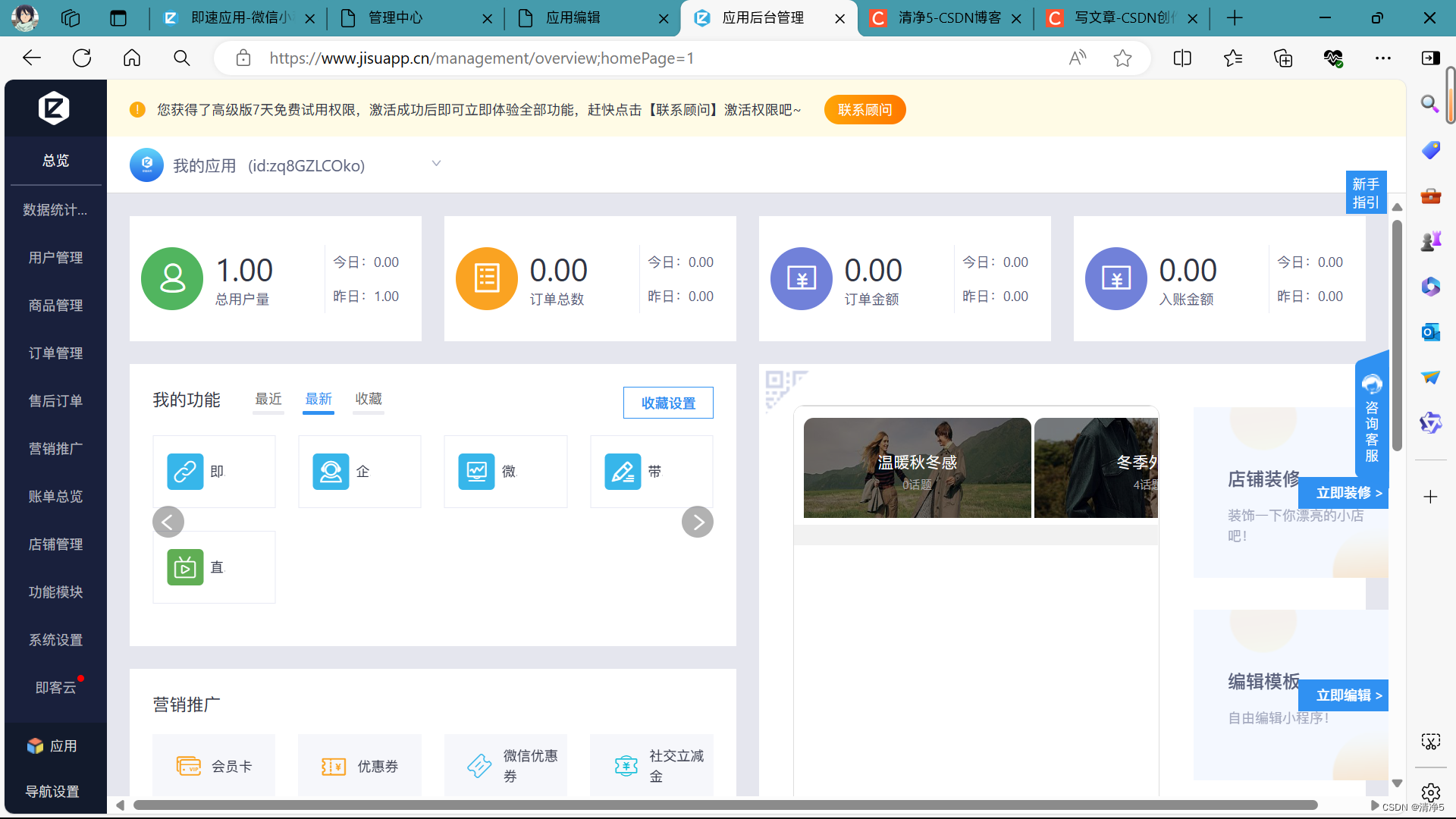Screen dimensions: 1456x819
Task: Click the 会员卡 membership card icon
Action: click(x=189, y=766)
